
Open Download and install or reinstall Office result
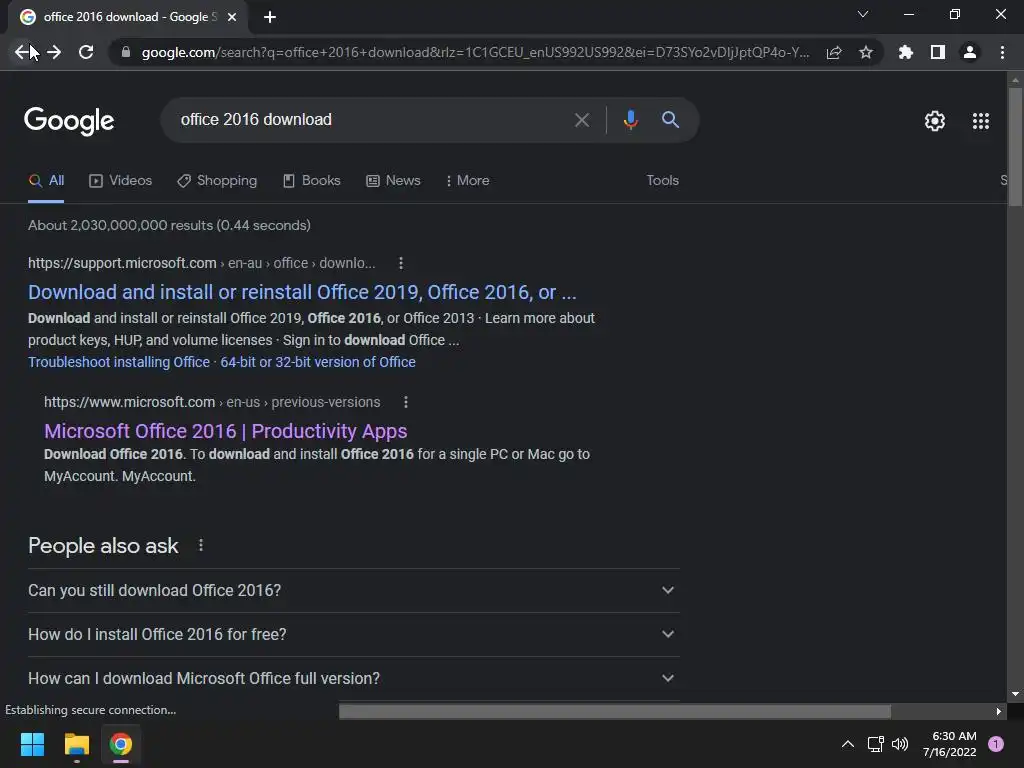coord(302,292)
